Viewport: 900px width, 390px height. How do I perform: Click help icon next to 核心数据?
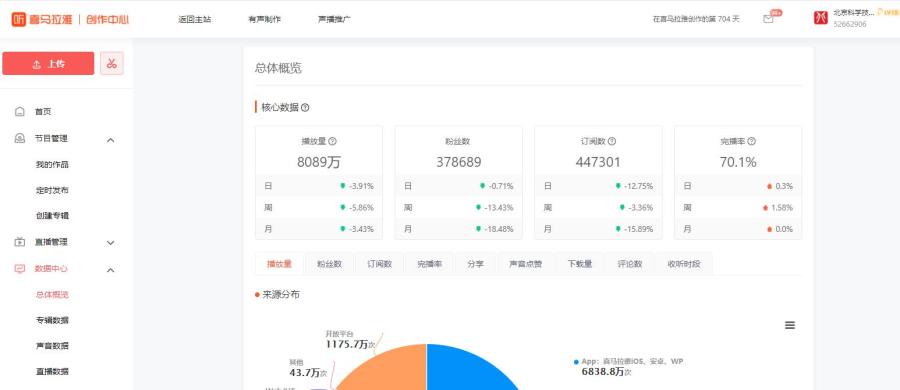[305, 107]
